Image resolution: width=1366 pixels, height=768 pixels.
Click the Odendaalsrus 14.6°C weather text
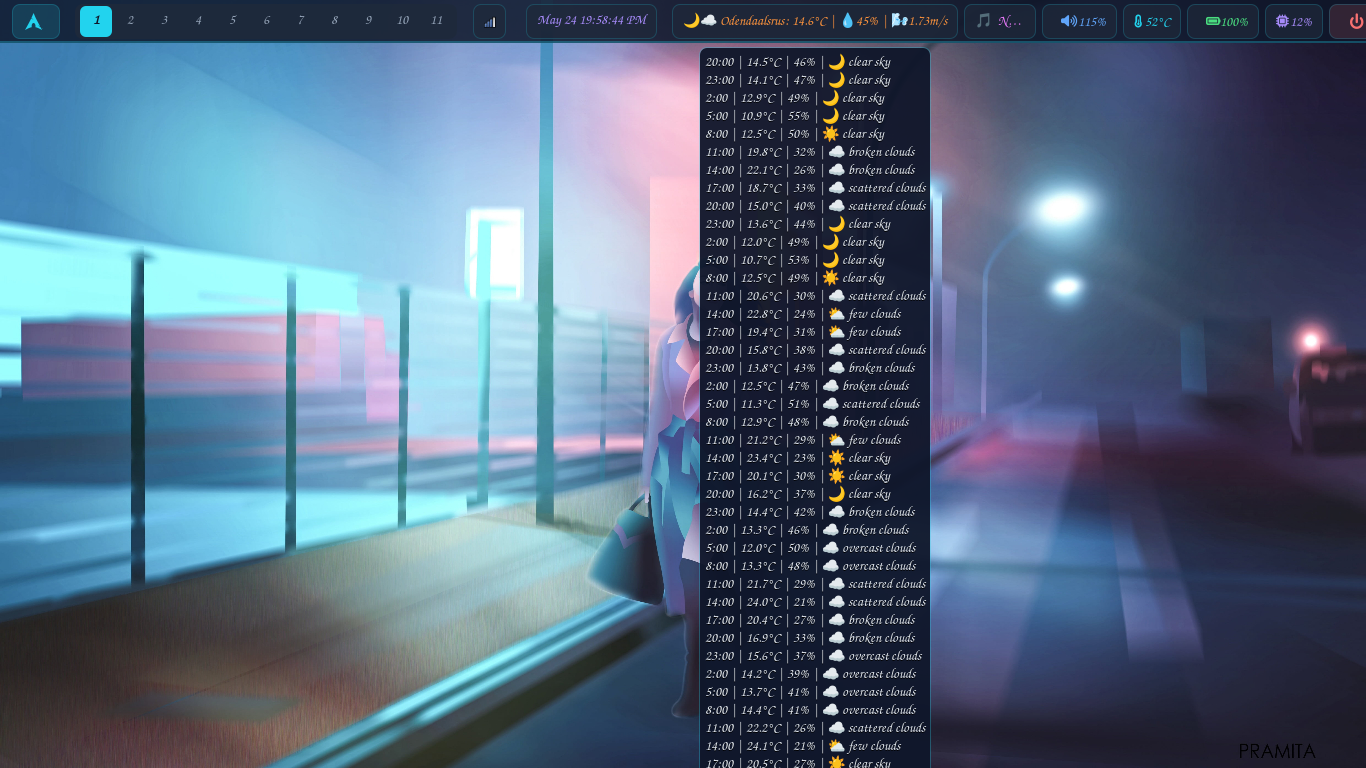coord(774,21)
